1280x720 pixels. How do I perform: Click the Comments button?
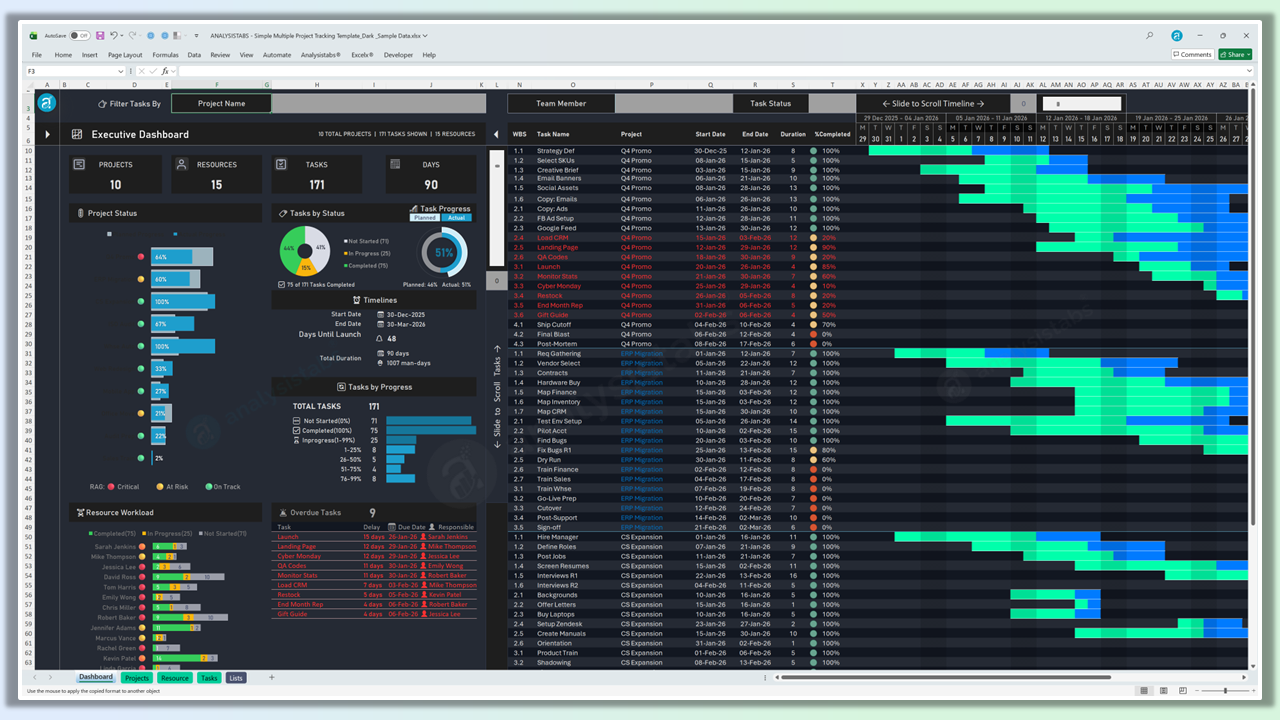pos(1192,55)
